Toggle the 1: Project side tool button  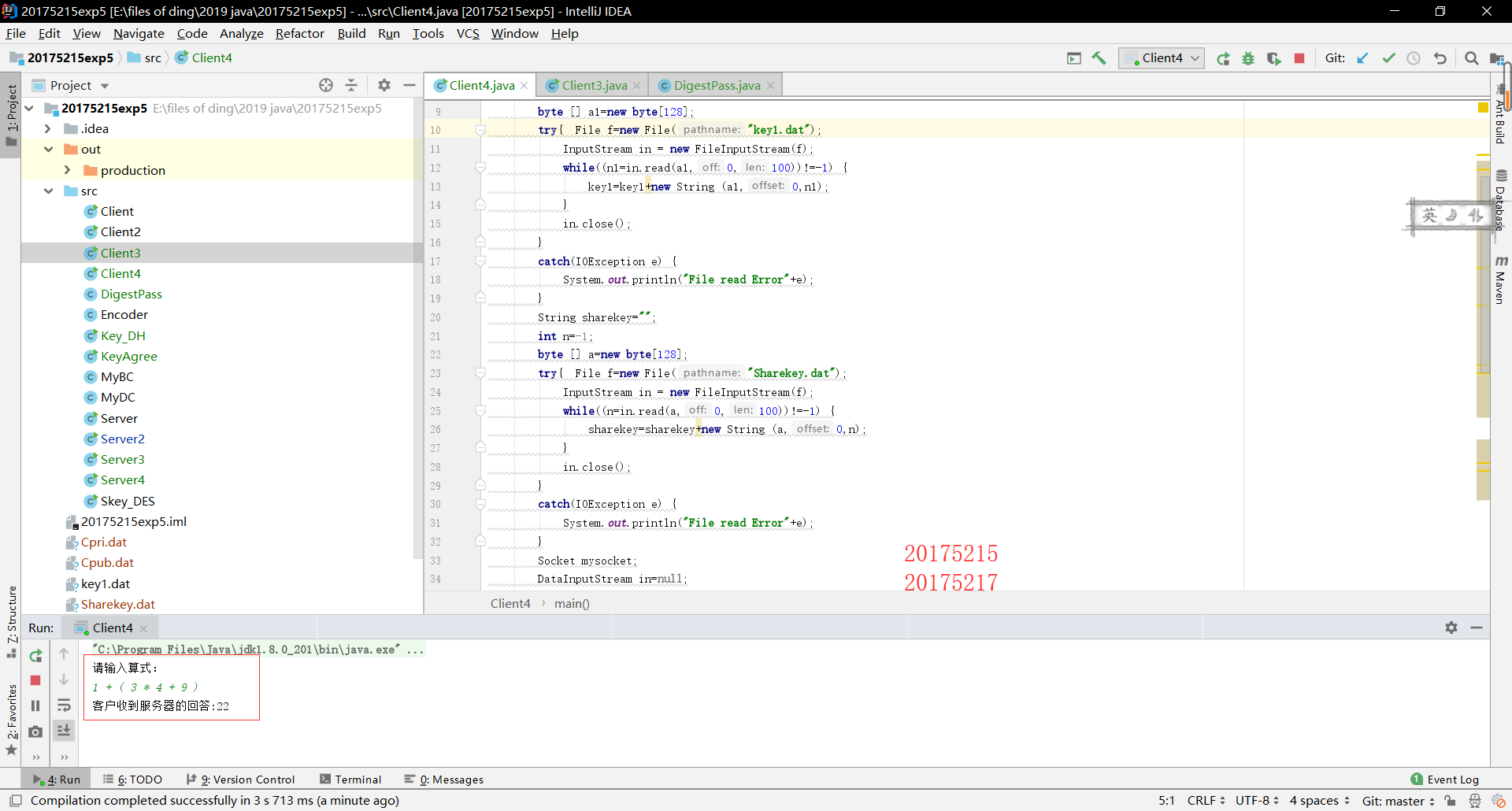11,115
